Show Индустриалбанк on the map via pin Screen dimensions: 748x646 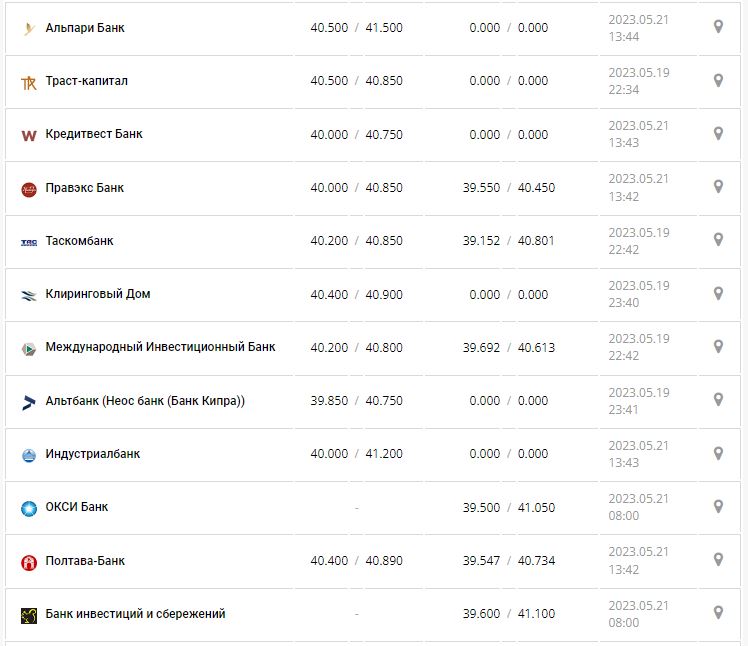tap(717, 454)
